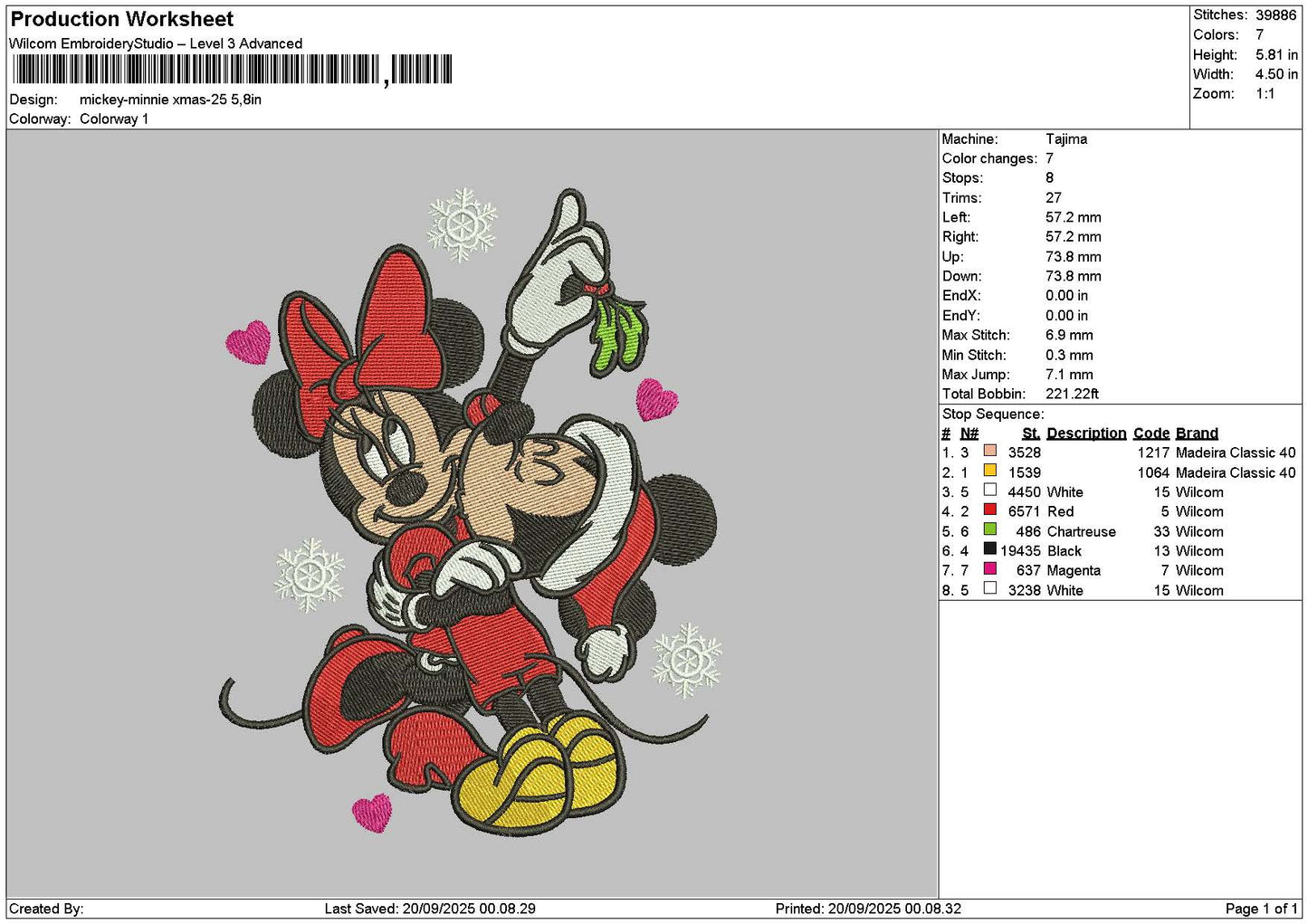Screen dimensions: 1308x924
Task: Click the 'Chartreuse' description text
Action: 1081,532
